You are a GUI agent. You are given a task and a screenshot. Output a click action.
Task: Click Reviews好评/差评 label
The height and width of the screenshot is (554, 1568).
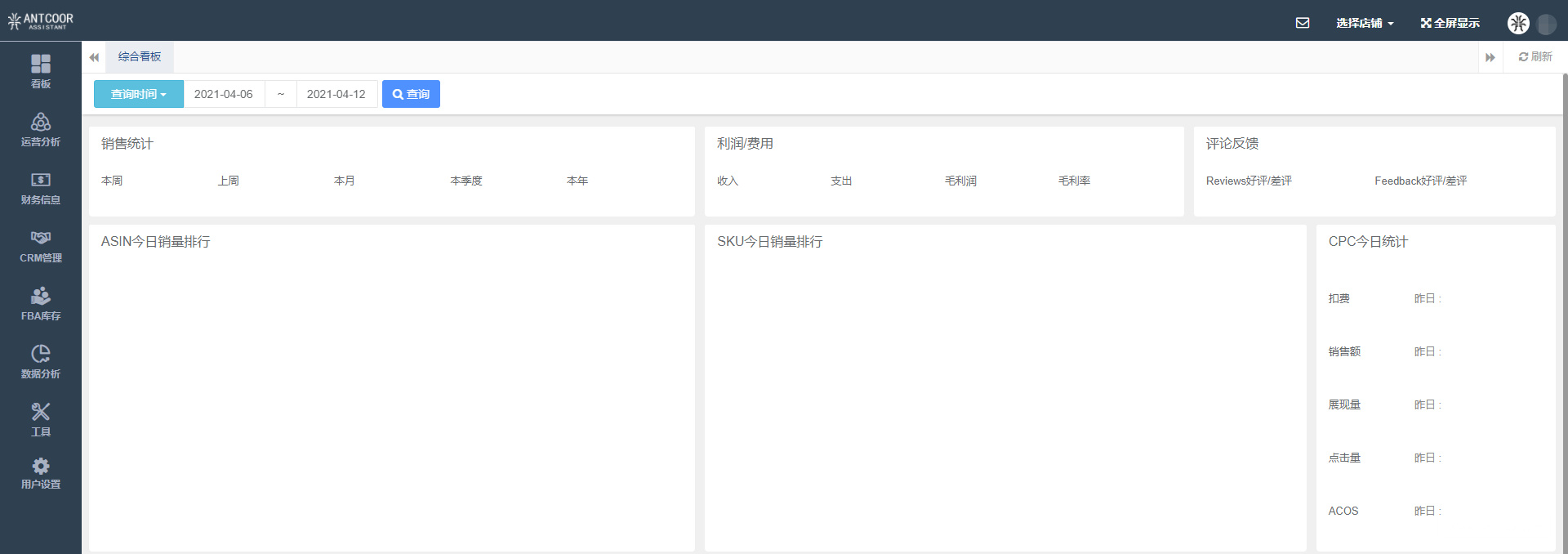pyautogui.click(x=1249, y=181)
